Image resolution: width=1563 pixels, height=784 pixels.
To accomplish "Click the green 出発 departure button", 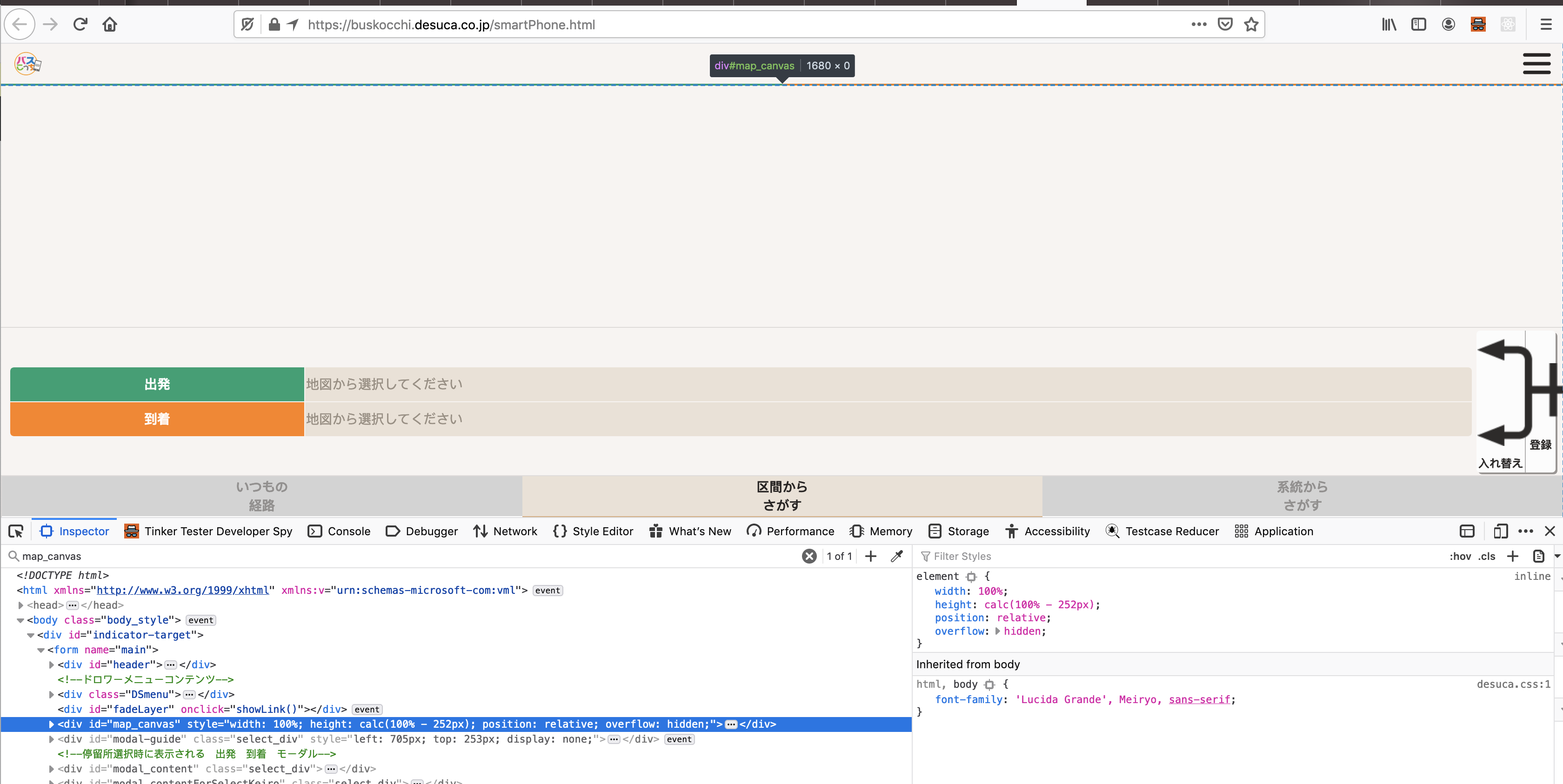I will tap(157, 384).
